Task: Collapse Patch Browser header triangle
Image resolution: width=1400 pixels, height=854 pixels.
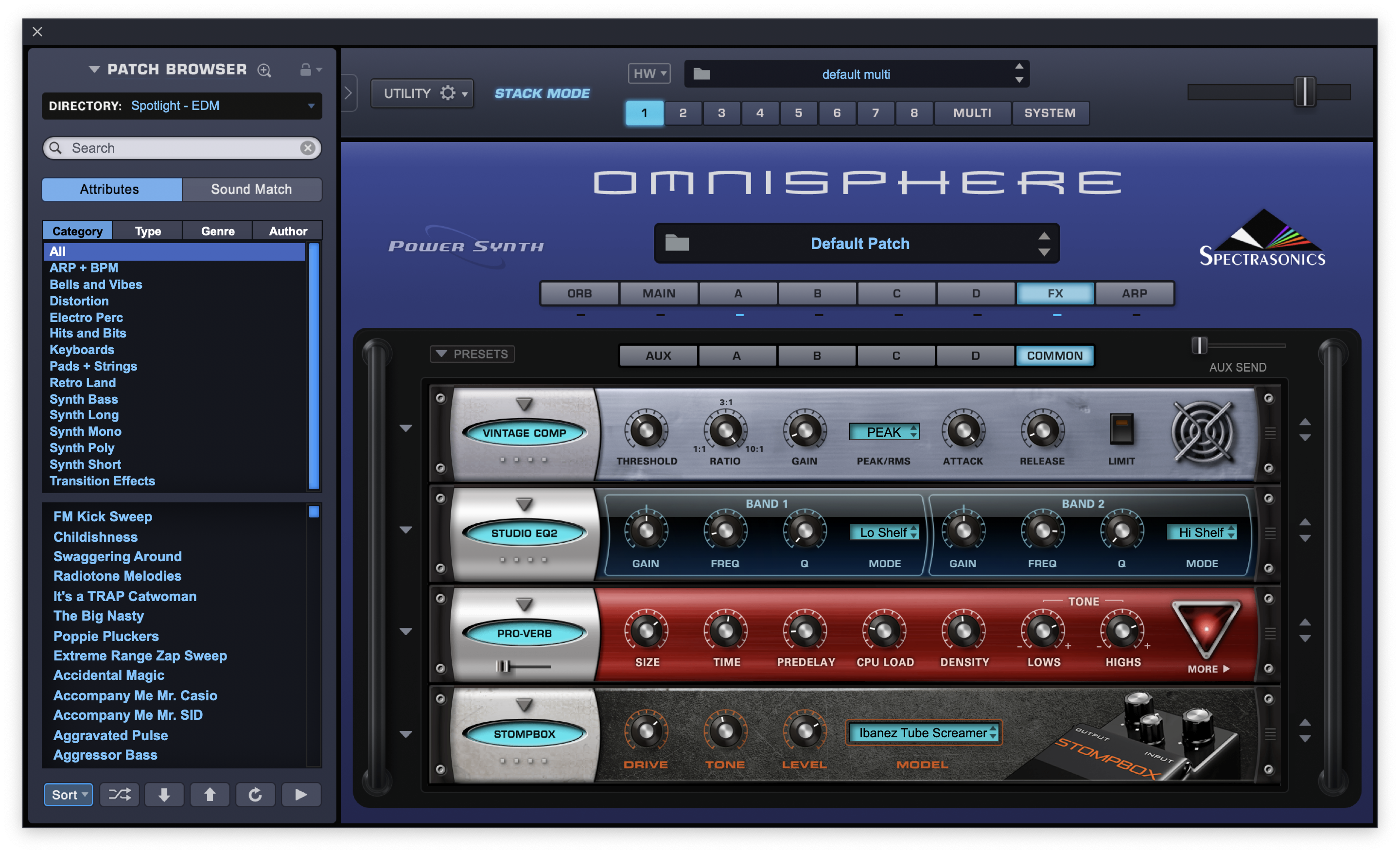Action: tap(94, 70)
